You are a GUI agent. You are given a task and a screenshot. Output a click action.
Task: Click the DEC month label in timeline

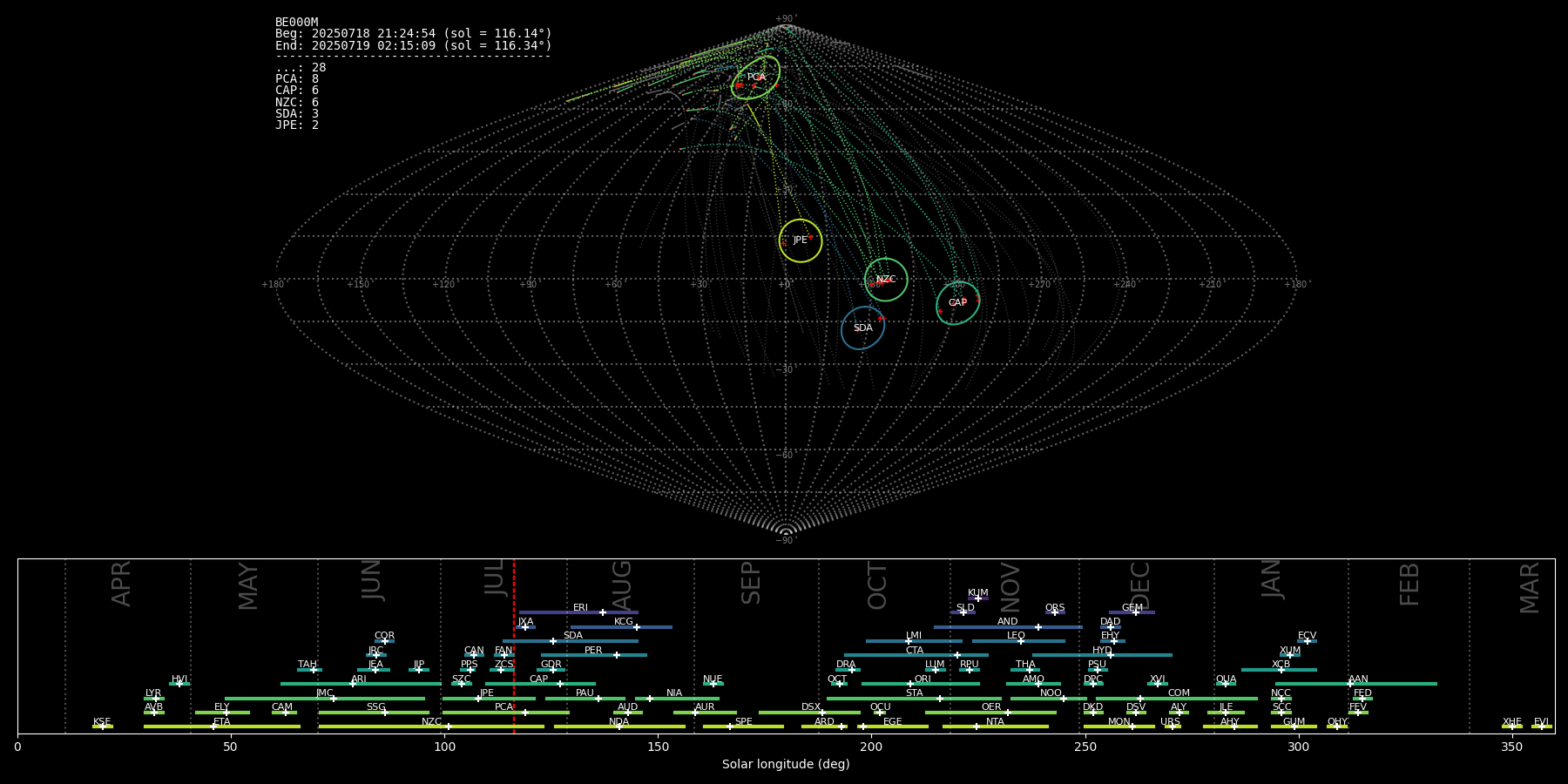(x=1140, y=586)
